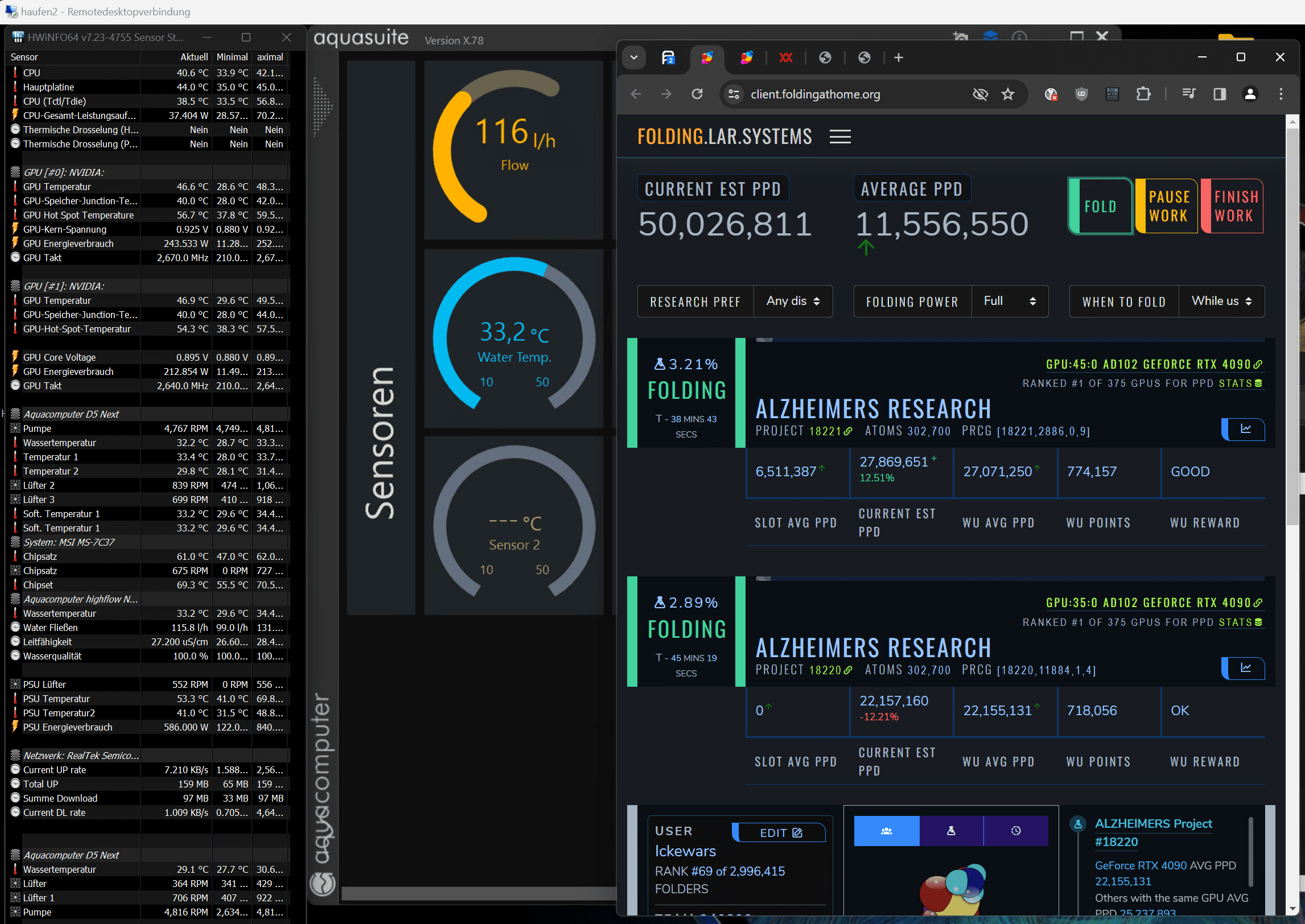Image resolution: width=1305 pixels, height=924 pixels.
Task: Switch to the first globe-icon browser tab
Action: (x=825, y=57)
